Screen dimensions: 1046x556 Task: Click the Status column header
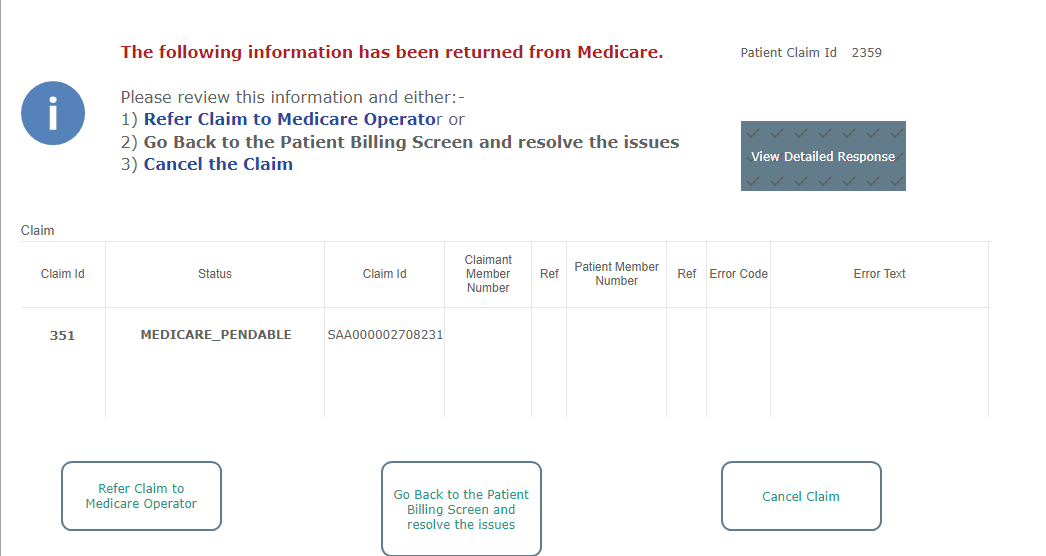215,274
